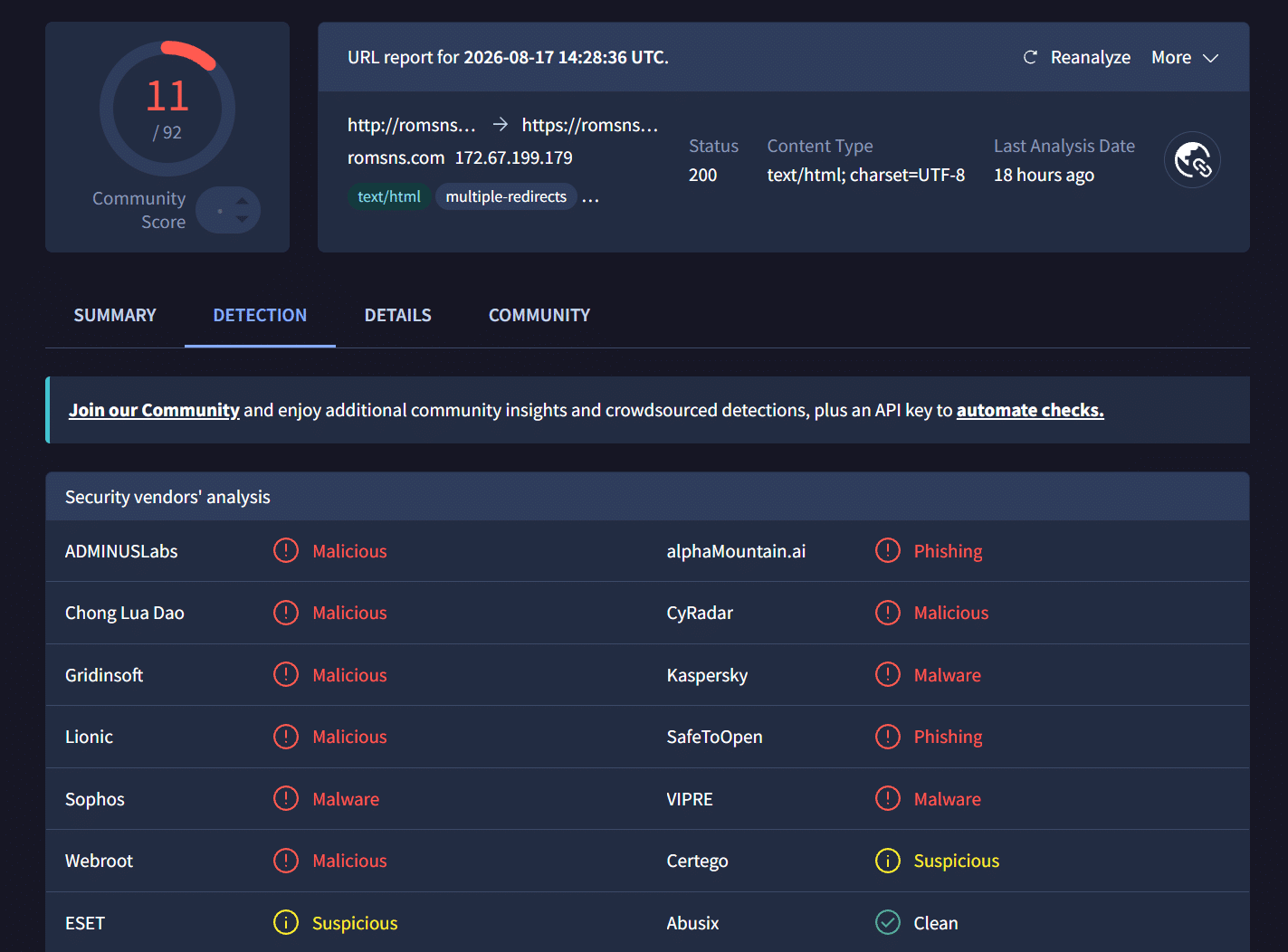Click the suspicious info icon for Certego
The width and height of the screenshot is (1288, 952).
888,860
